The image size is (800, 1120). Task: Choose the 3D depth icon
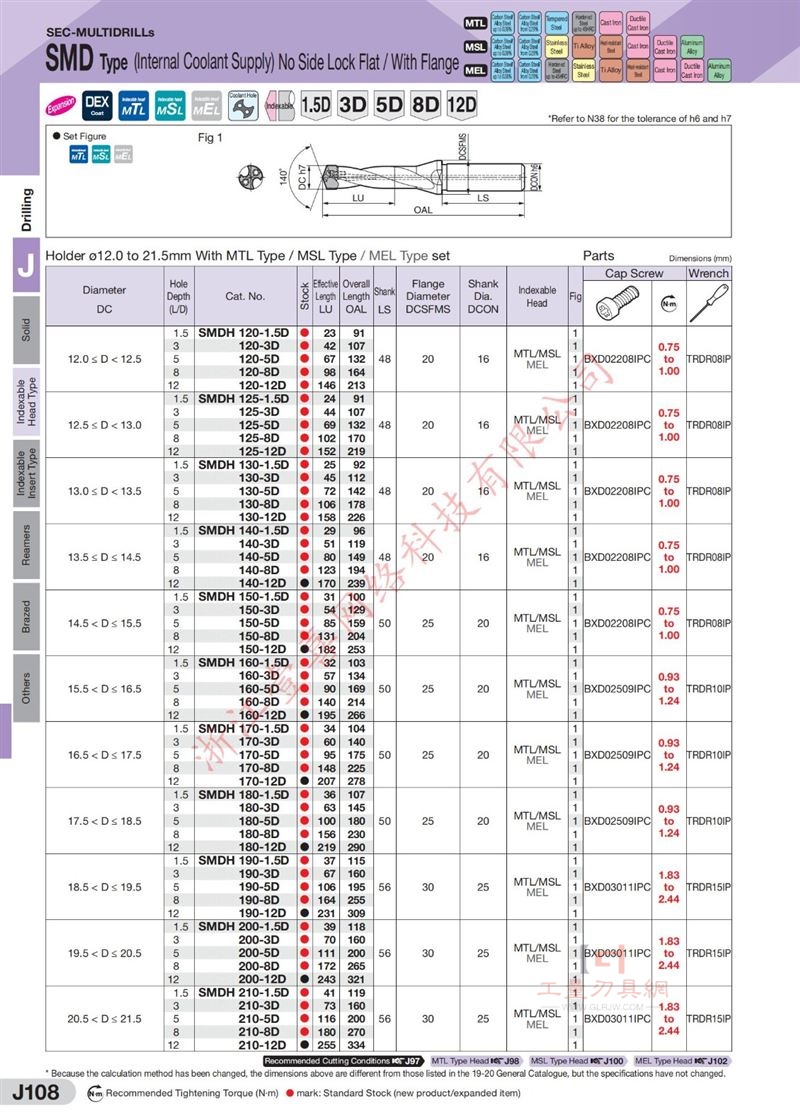coord(352,105)
